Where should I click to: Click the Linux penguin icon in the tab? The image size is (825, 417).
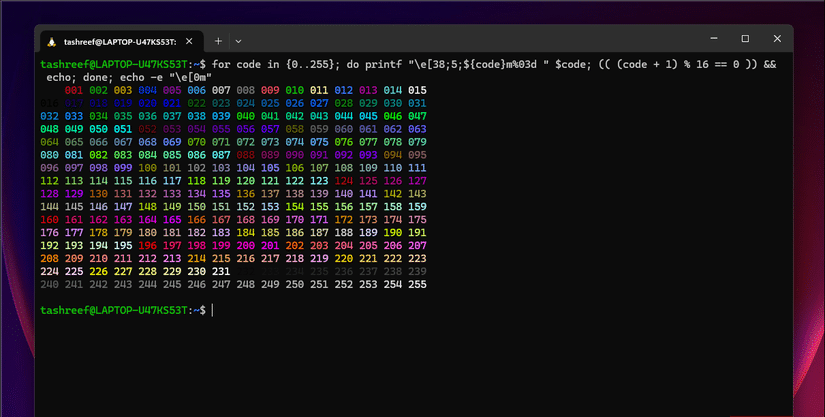point(52,42)
